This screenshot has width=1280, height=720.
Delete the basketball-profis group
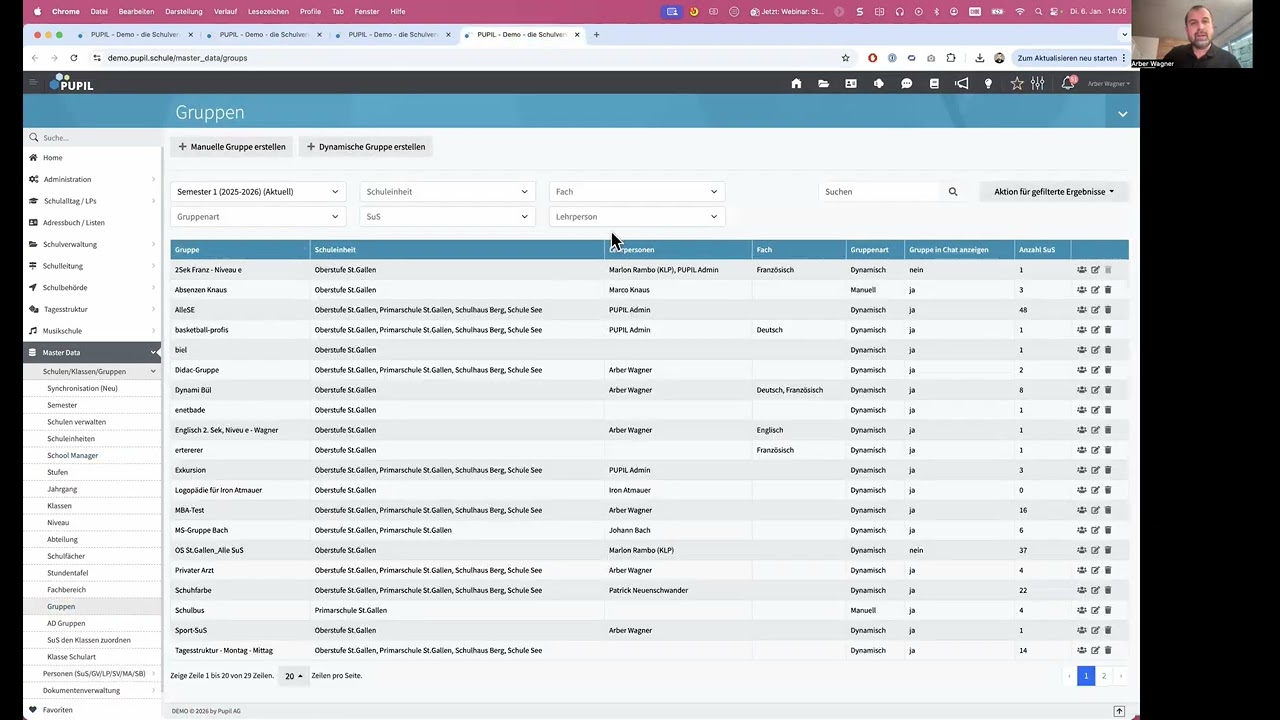1108,330
